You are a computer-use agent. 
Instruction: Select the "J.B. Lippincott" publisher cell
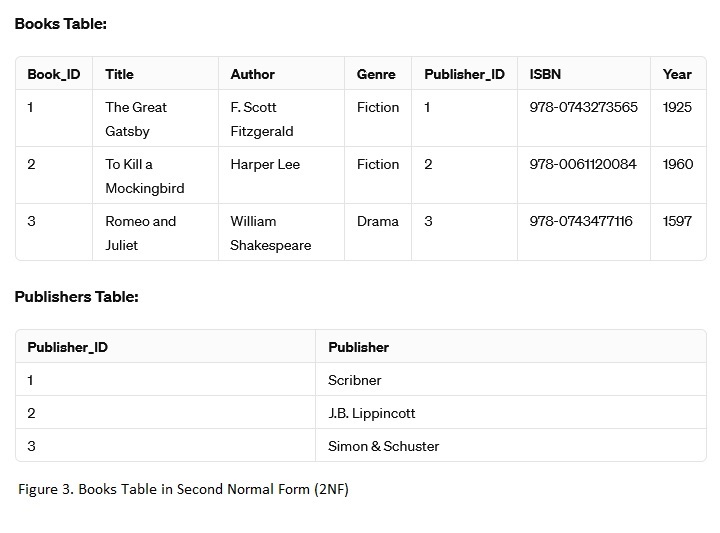click(x=371, y=413)
